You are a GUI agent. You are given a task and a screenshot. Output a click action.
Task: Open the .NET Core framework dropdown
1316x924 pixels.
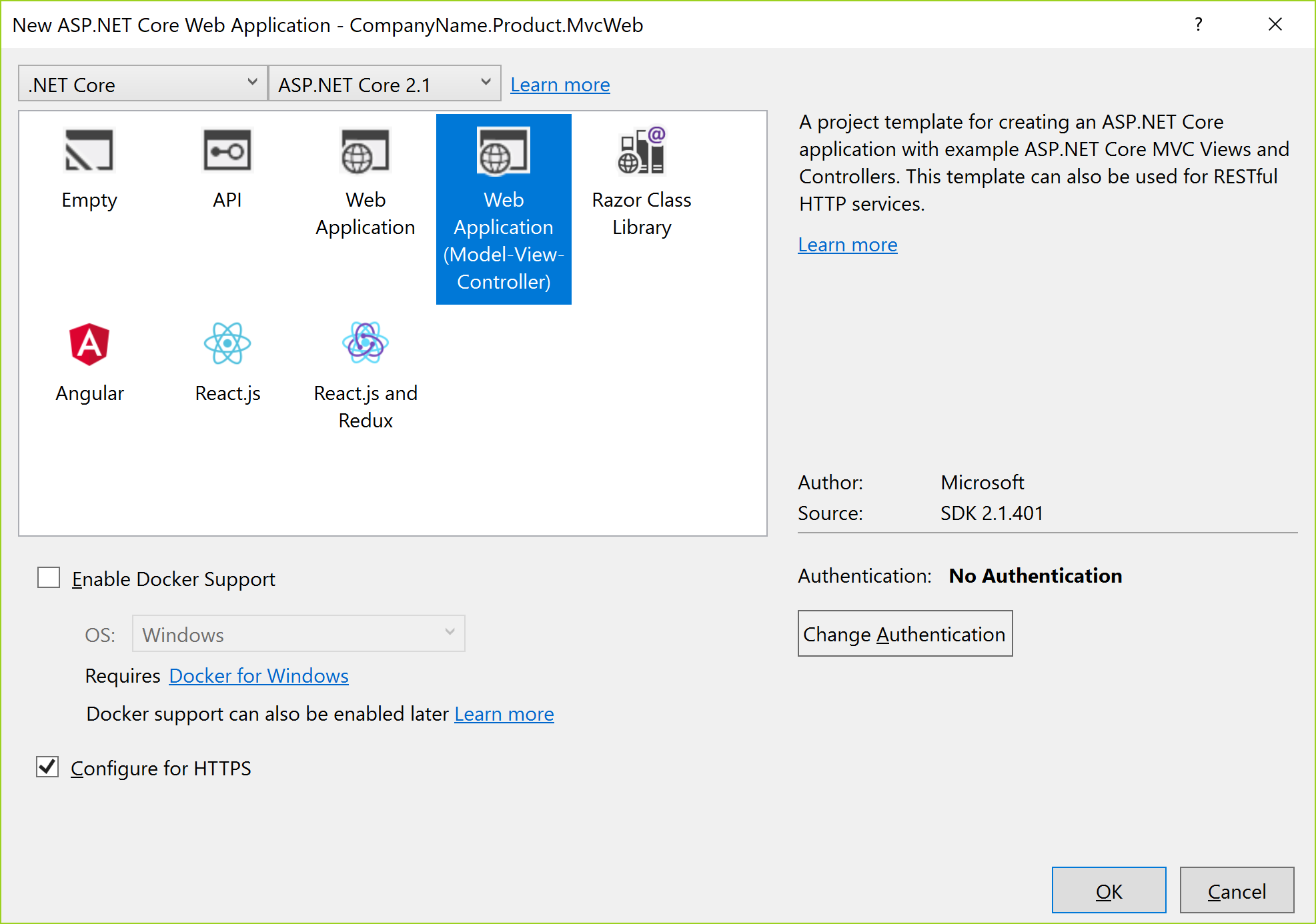point(142,84)
